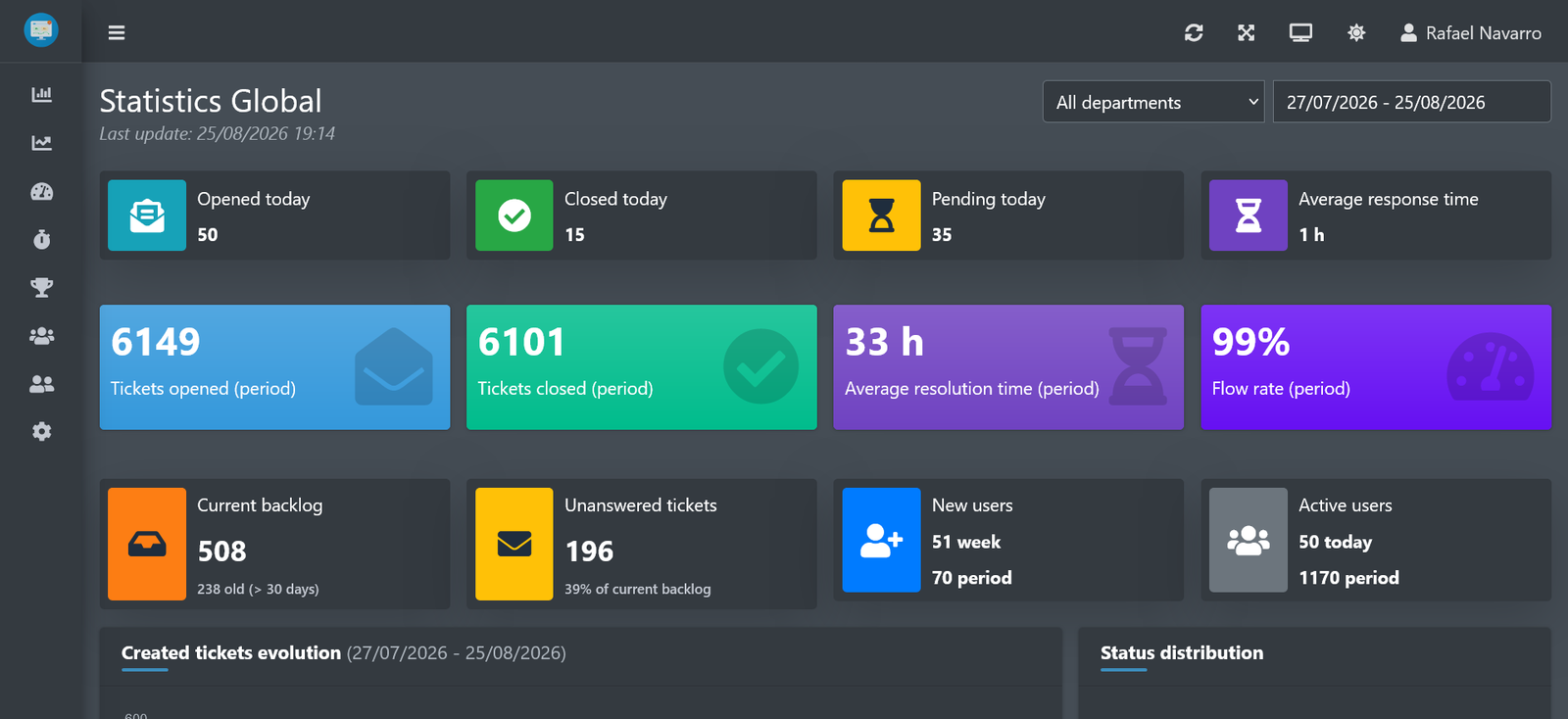Click the monitor display mode icon
Image resolution: width=1568 pixels, height=719 pixels.
tap(1300, 33)
